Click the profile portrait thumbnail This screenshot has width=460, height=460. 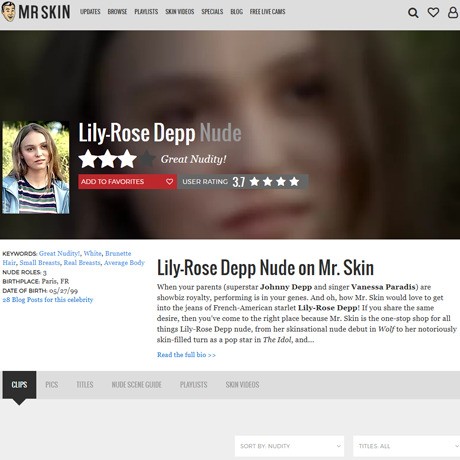coord(36,168)
